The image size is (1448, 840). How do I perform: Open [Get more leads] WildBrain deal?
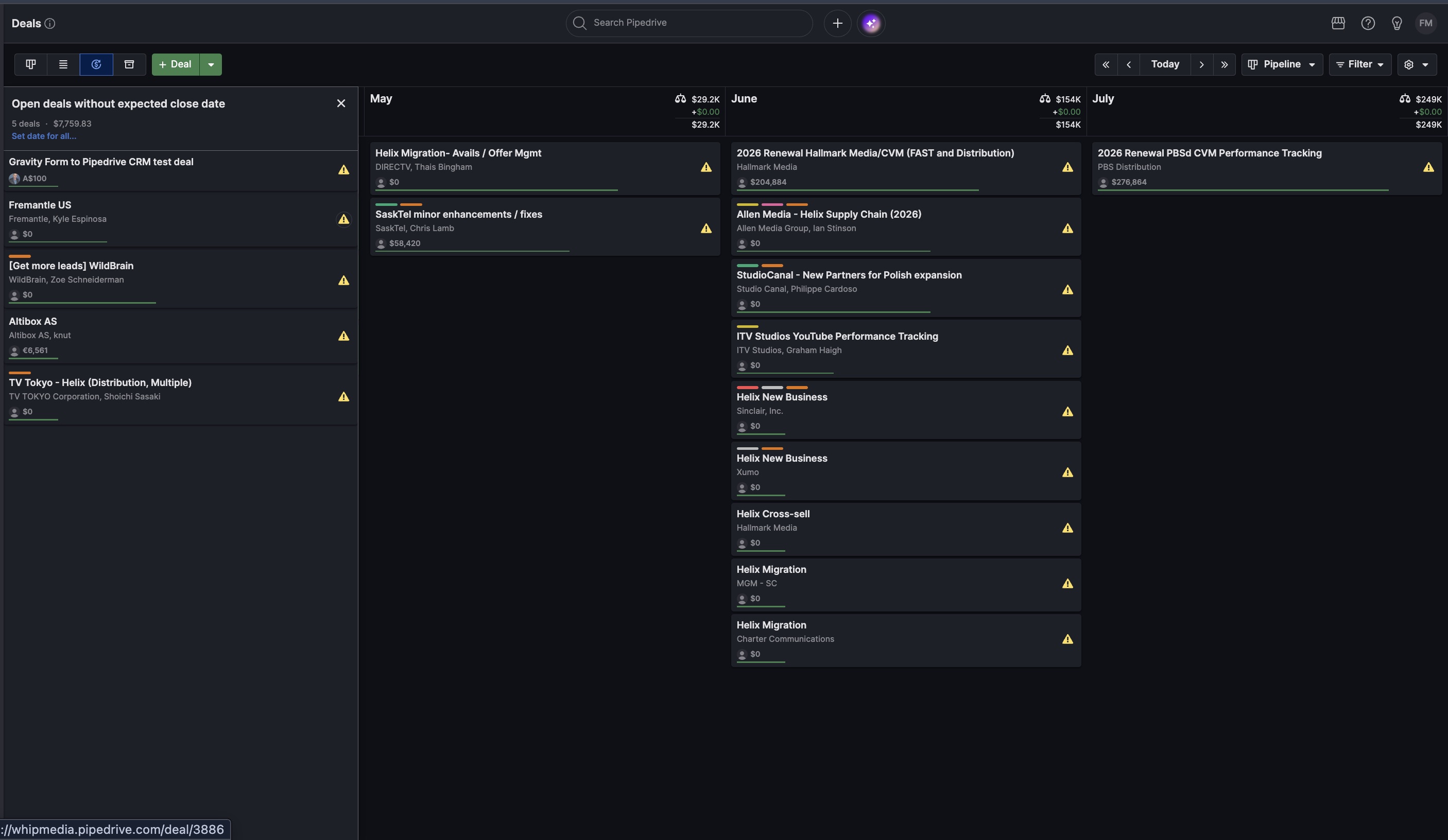pyautogui.click(x=180, y=279)
